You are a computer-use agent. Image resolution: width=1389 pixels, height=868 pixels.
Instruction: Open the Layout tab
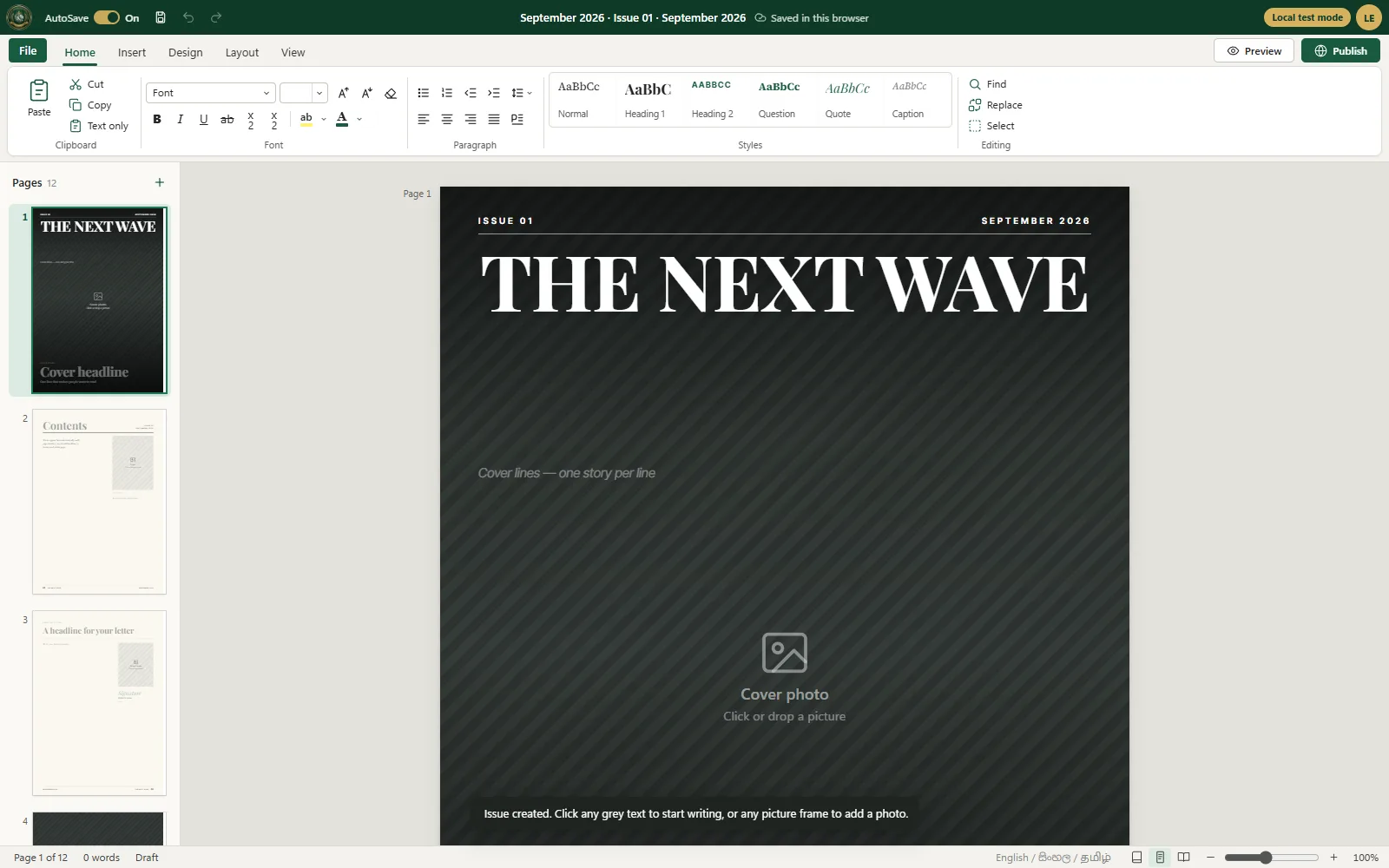click(x=242, y=52)
